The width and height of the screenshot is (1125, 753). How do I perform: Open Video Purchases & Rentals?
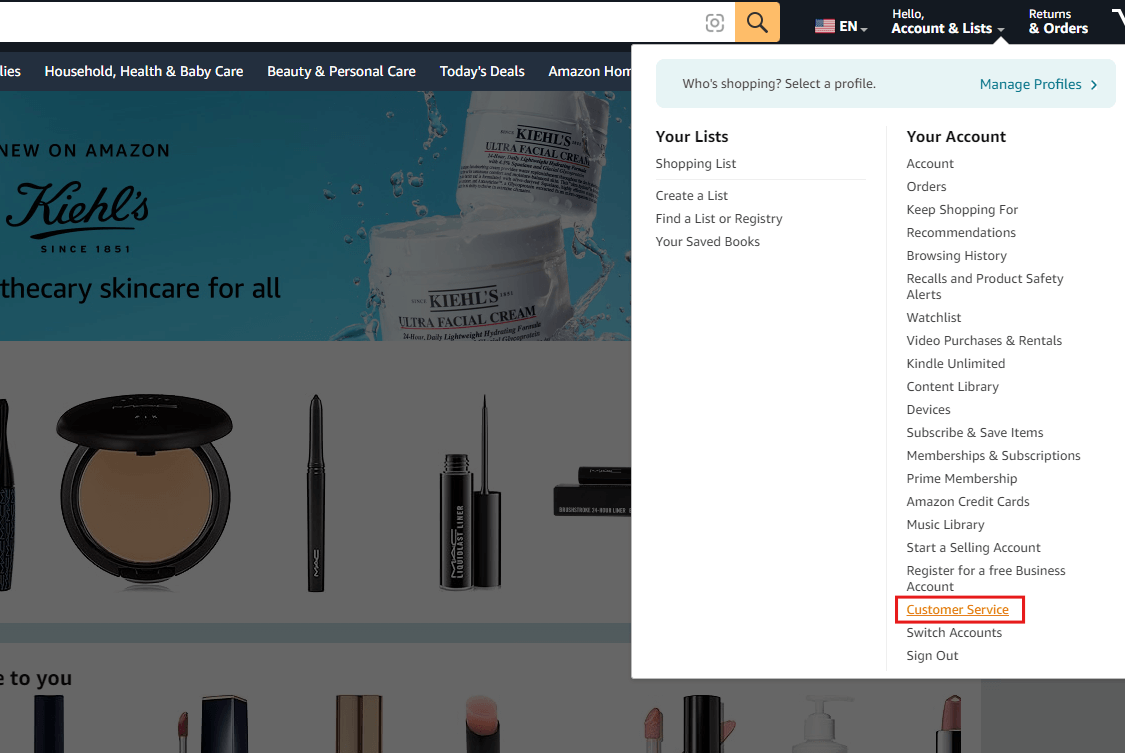[x=984, y=341]
